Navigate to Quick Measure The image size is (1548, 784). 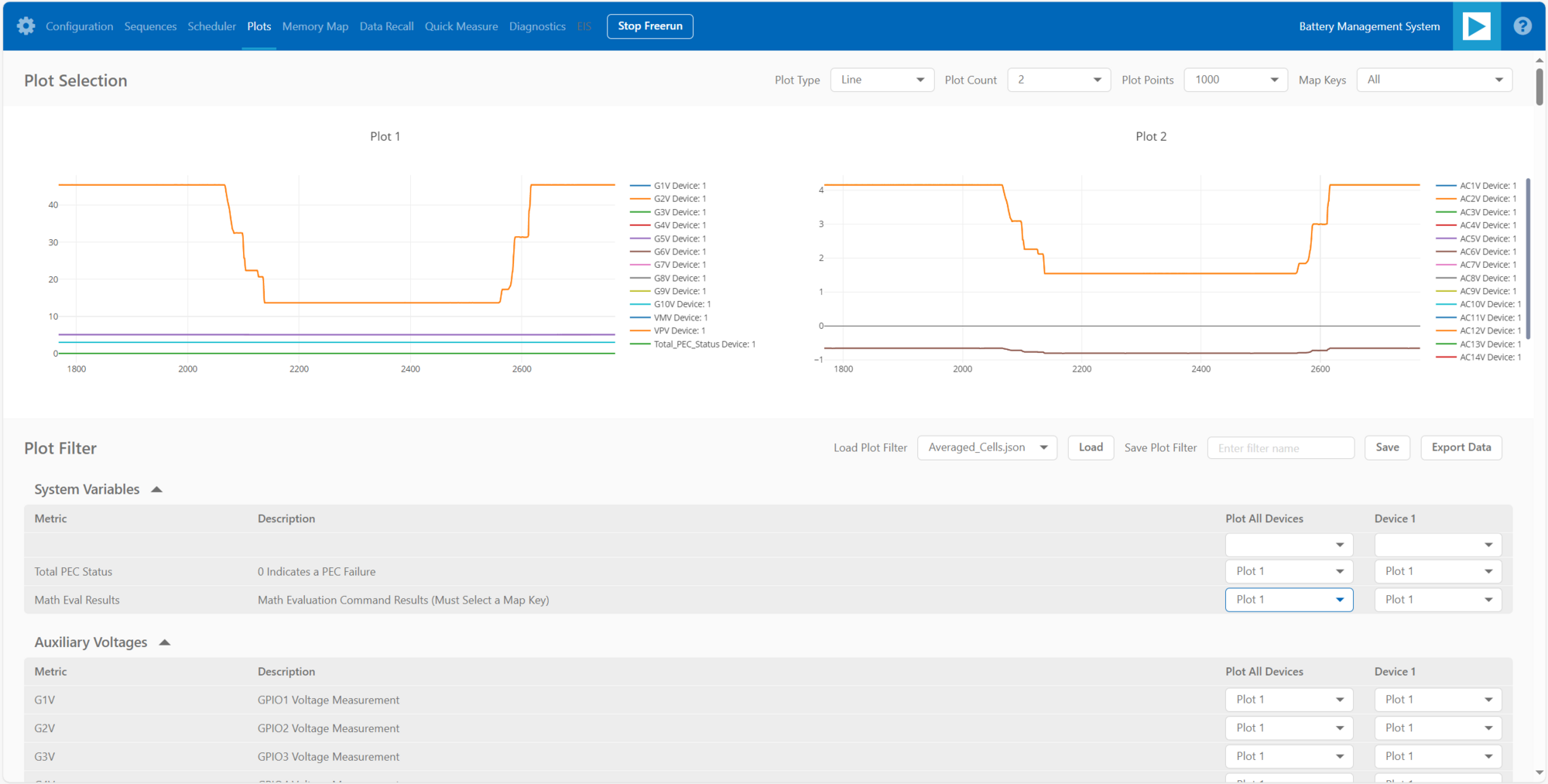(461, 26)
